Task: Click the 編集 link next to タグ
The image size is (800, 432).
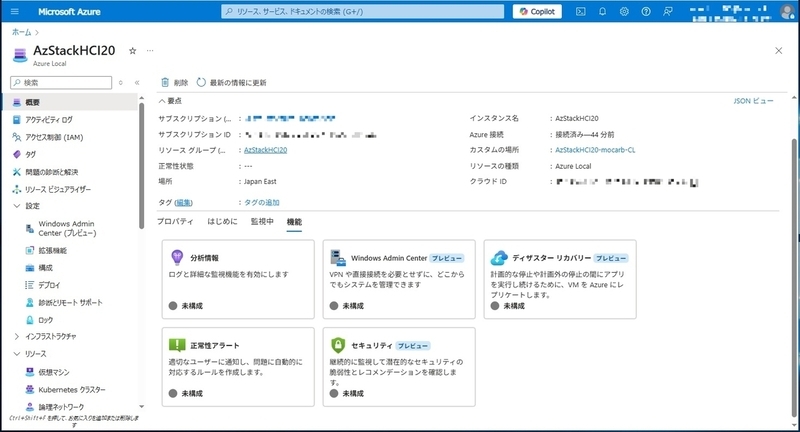Action: coord(184,202)
